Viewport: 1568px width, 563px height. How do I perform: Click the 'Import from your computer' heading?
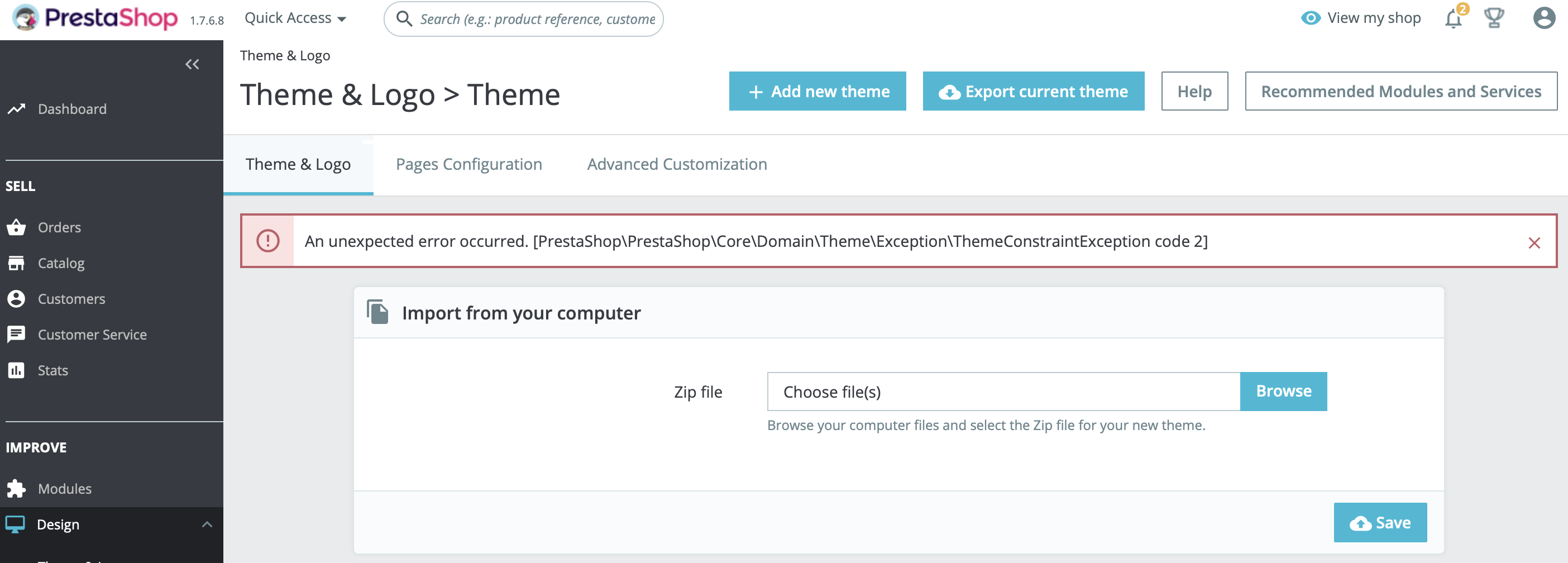click(521, 313)
